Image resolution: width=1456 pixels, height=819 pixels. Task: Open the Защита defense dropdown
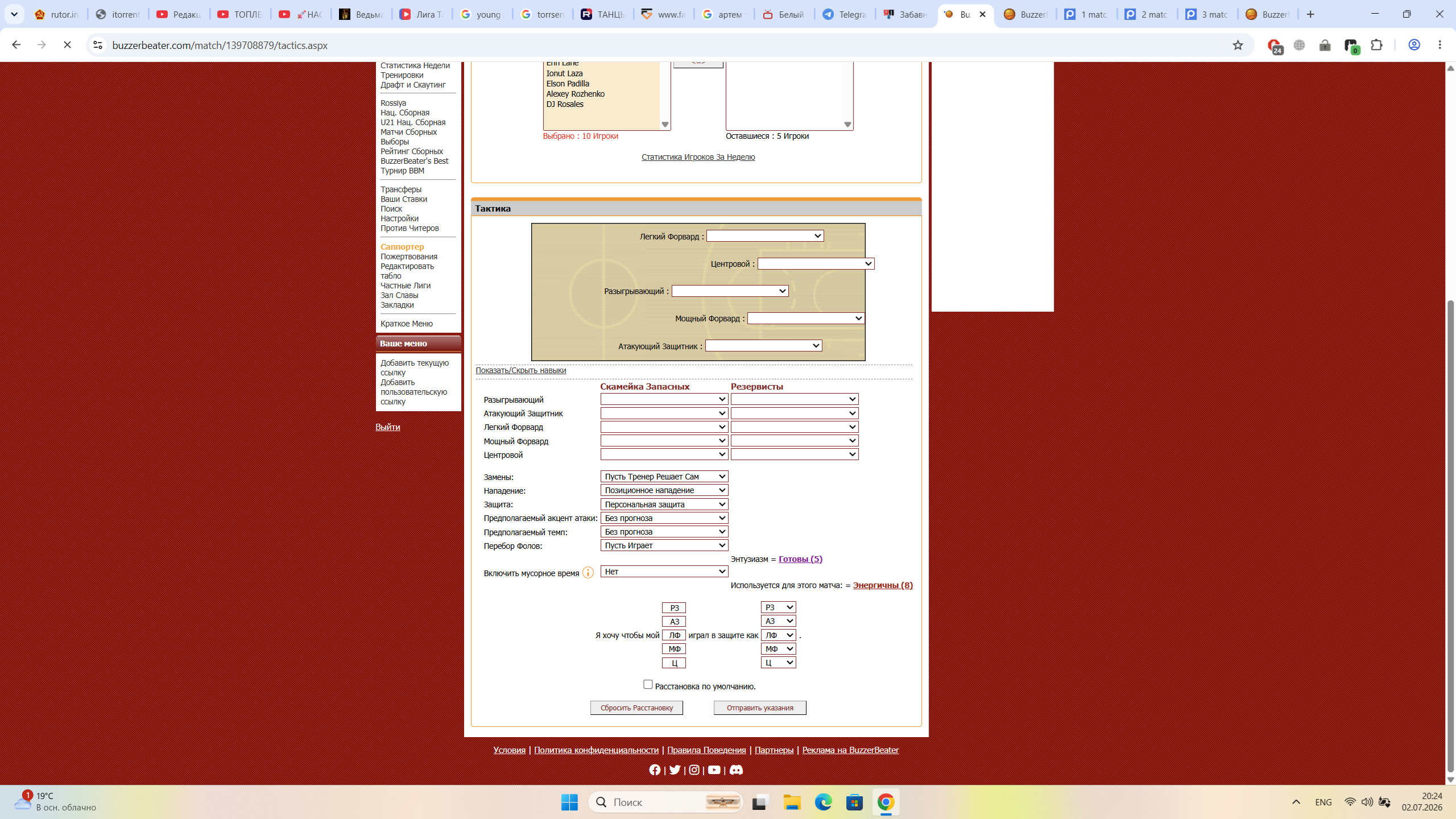[664, 504]
